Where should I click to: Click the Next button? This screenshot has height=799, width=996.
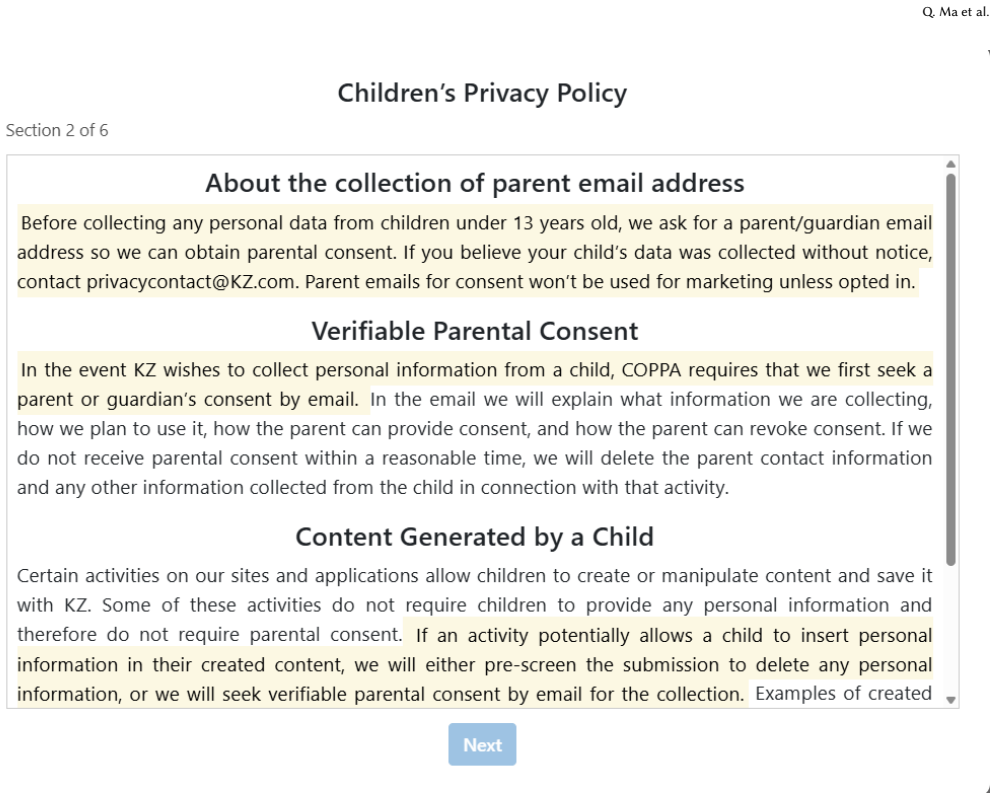[482, 744]
